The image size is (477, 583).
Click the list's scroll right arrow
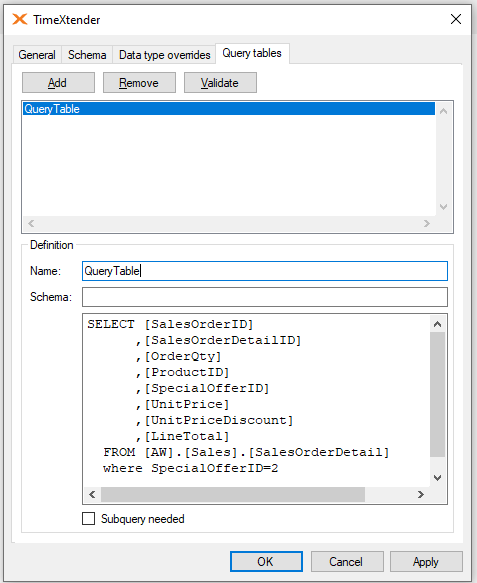(x=427, y=223)
